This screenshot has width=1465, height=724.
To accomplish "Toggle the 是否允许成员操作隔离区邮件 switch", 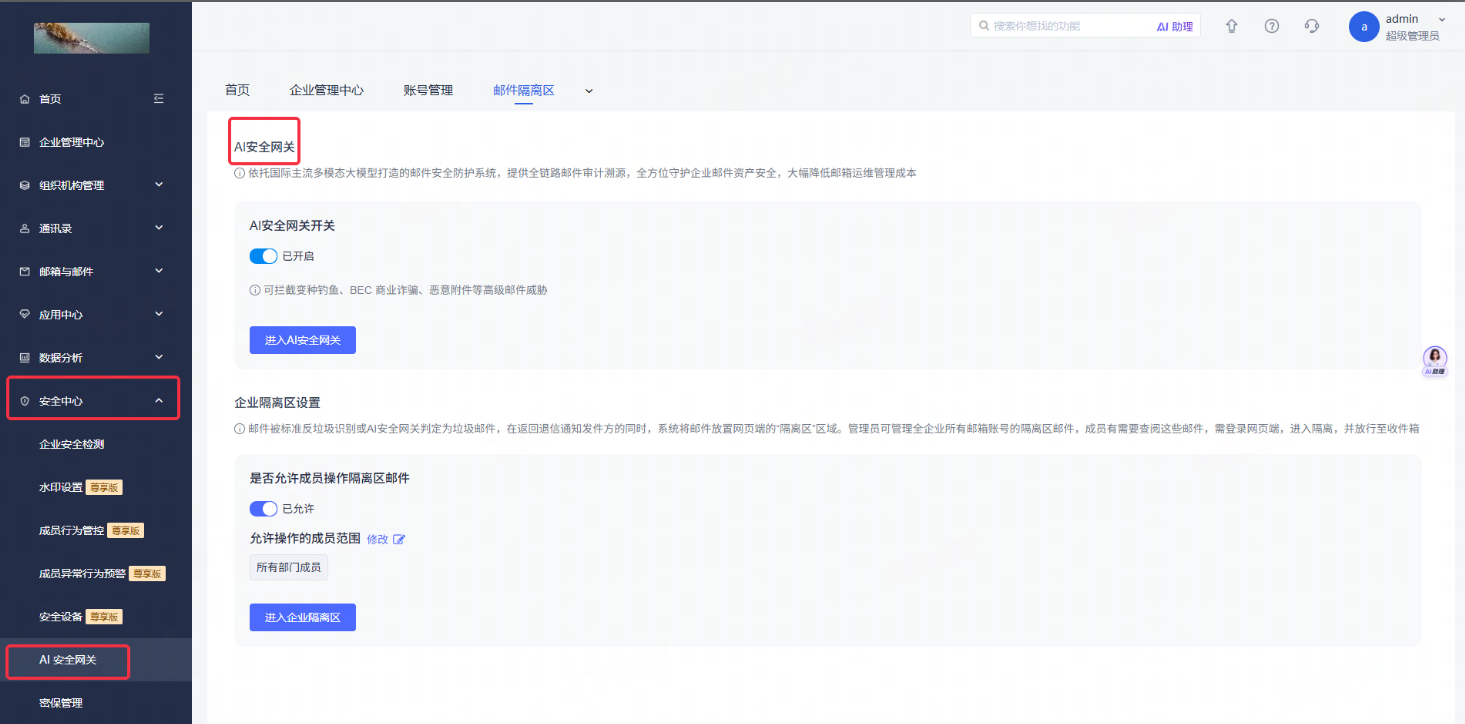I will (x=263, y=509).
